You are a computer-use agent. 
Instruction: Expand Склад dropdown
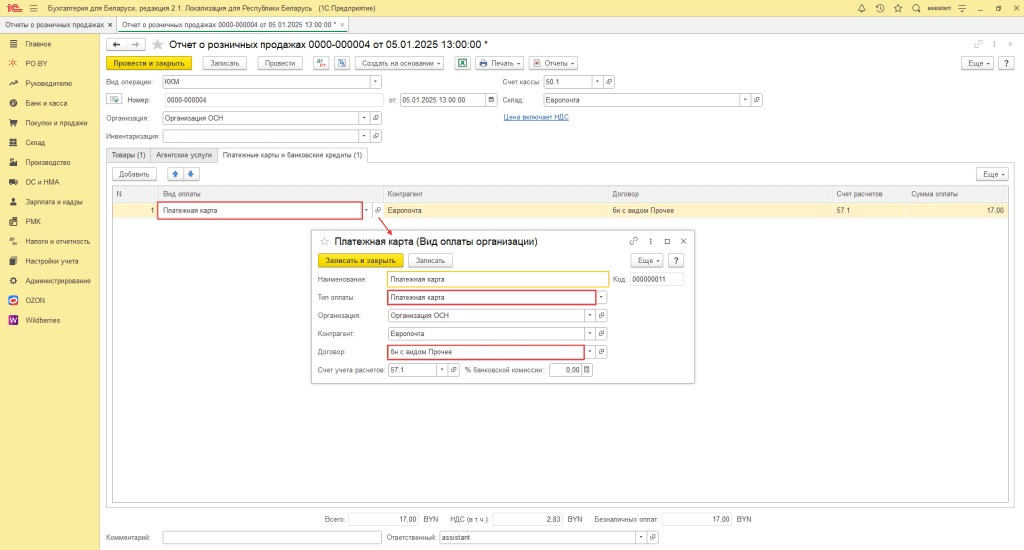[x=745, y=100]
